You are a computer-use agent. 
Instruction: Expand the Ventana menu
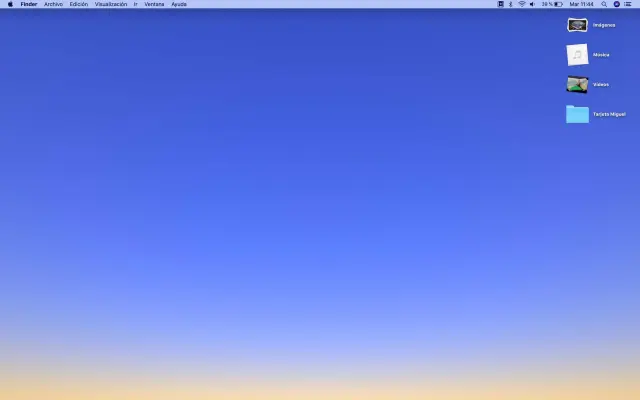(154, 4)
